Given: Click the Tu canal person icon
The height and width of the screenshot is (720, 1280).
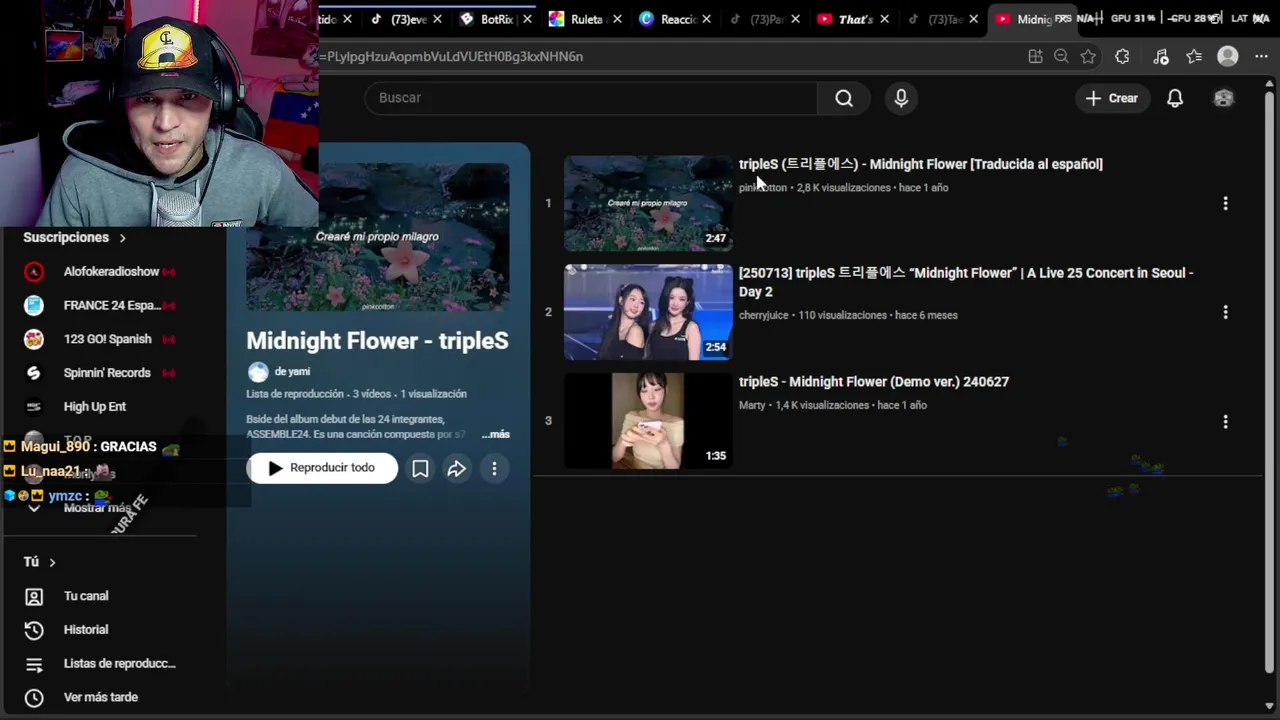Looking at the screenshot, I should [34, 596].
